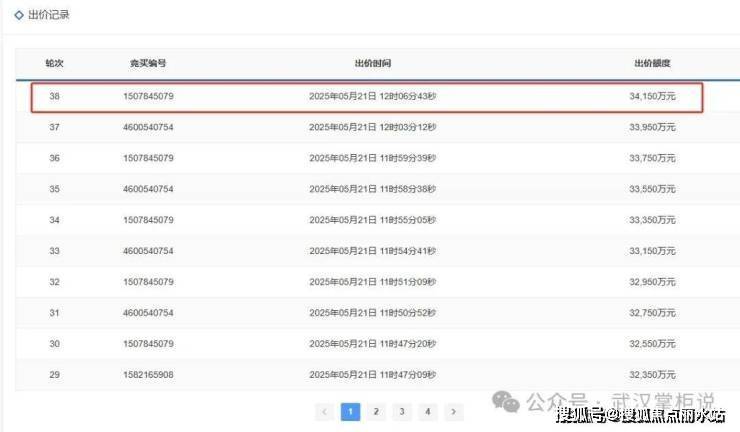The width and height of the screenshot is (740, 432).
Task: Click bid time 12时06分43秒
Action: coord(408,96)
